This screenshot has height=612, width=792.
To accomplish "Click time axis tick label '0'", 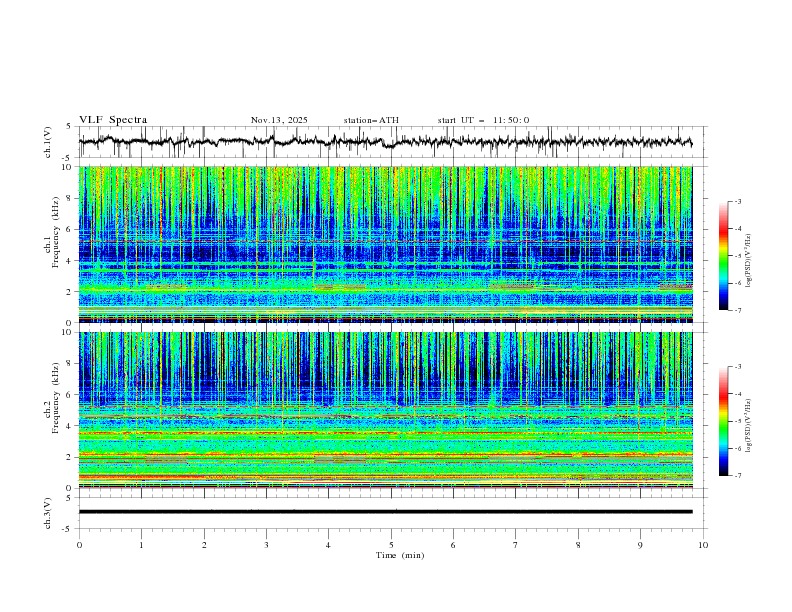I will [x=79, y=545].
